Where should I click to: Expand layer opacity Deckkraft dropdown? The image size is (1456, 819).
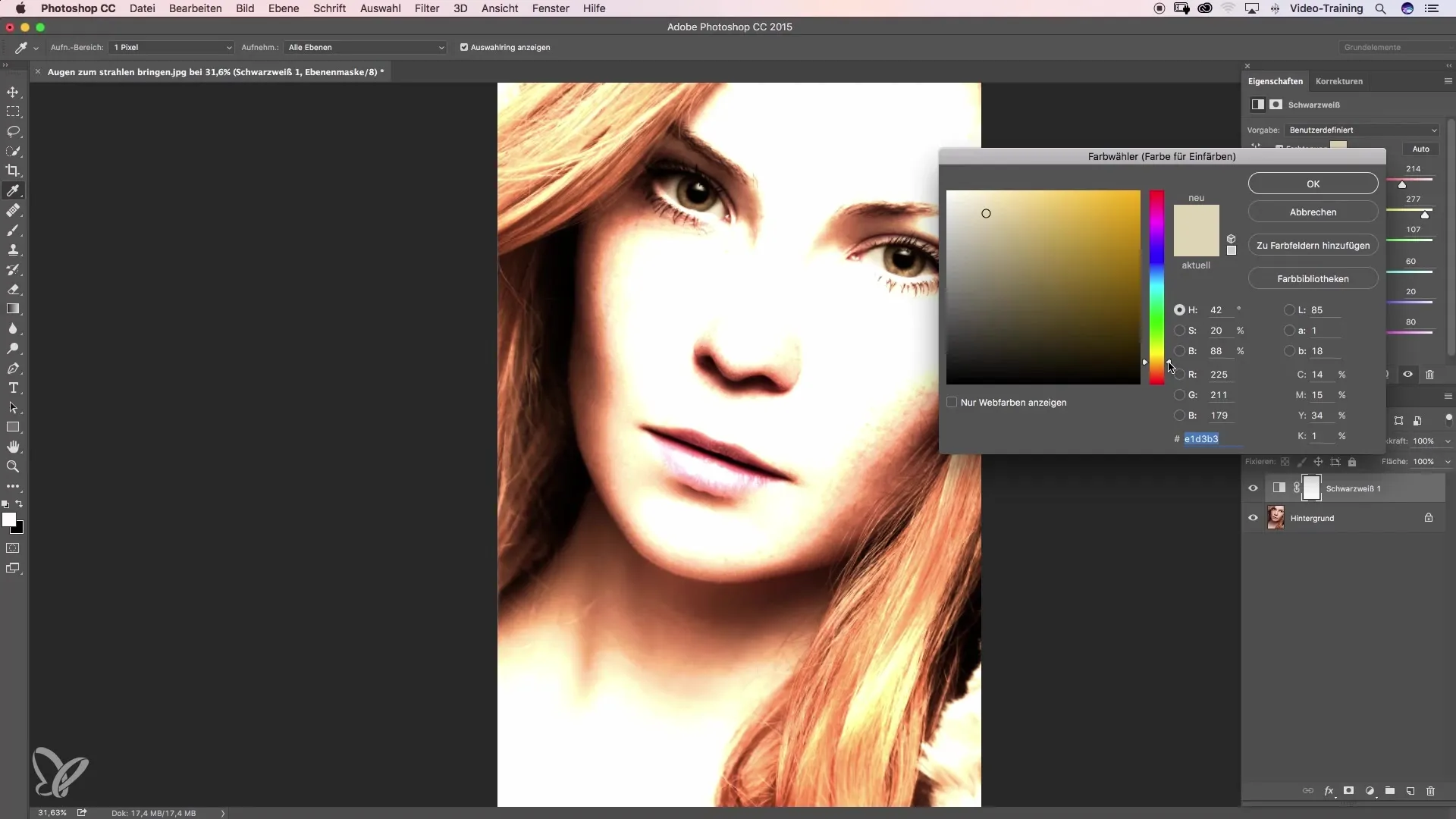(x=1448, y=441)
